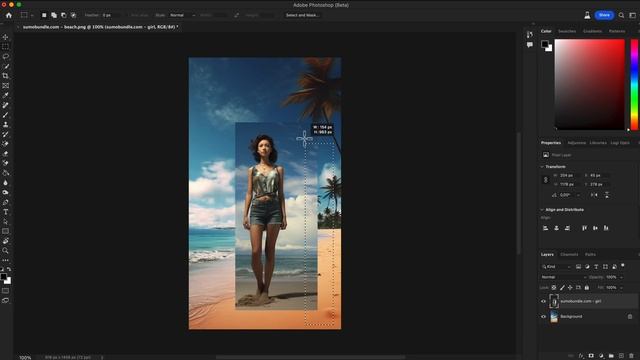640x360 pixels.
Task: Create a new layer group
Action: pyautogui.click(x=611, y=356)
